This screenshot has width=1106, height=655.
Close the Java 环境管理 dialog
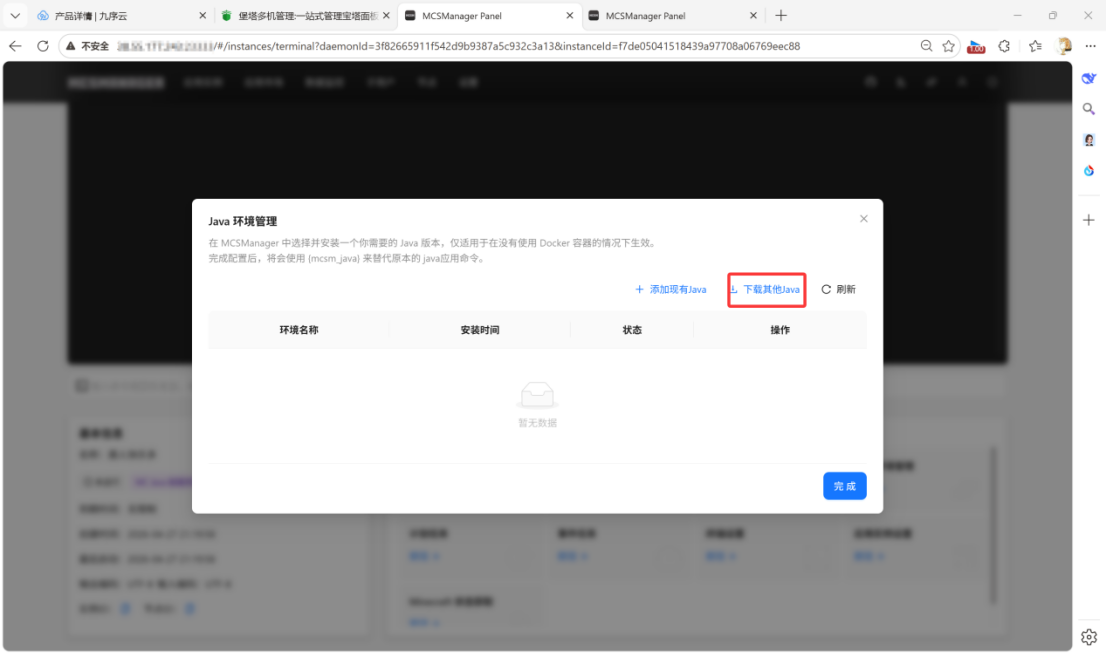pyautogui.click(x=863, y=219)
